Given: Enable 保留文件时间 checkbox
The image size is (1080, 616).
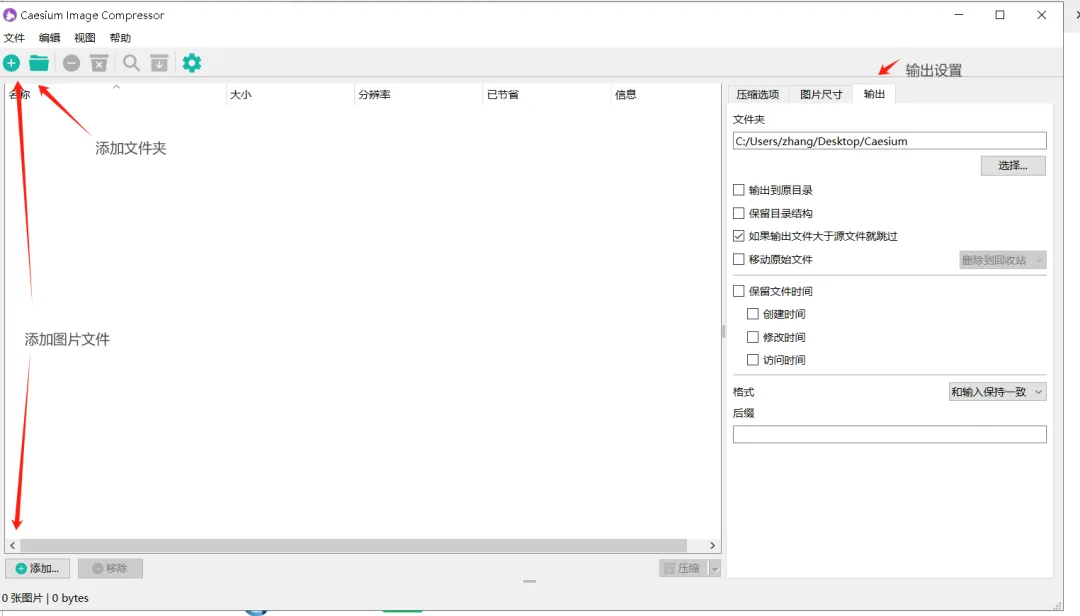Looking at the screenshot, I should point(739,291).
